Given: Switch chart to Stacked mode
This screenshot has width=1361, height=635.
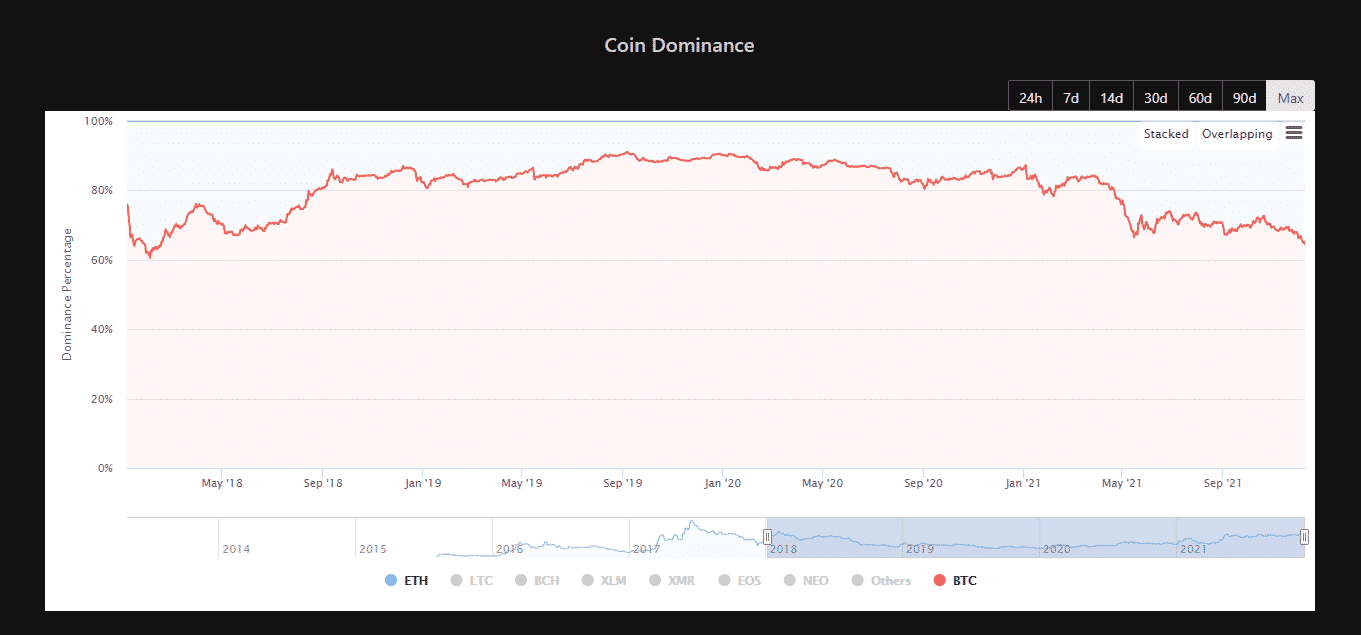Looking at the screenshot, I should pyautogui.click(x=1166, y=134).
